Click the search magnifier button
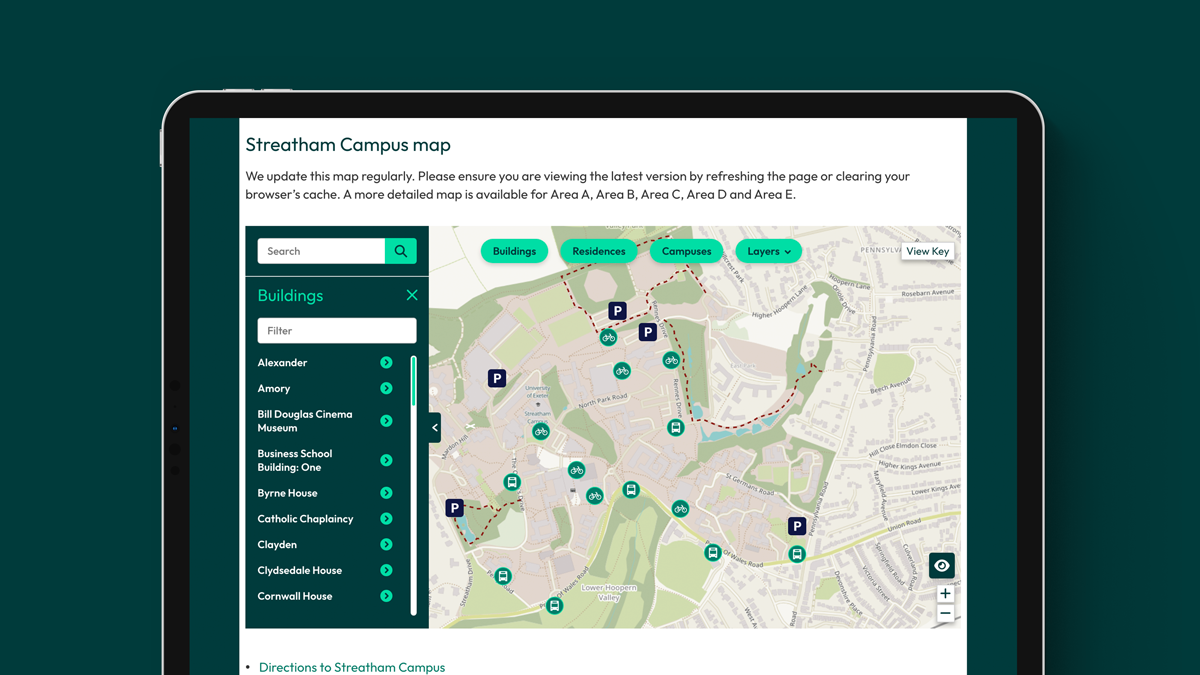This screenshot has height=675, width=1200. 401,251
